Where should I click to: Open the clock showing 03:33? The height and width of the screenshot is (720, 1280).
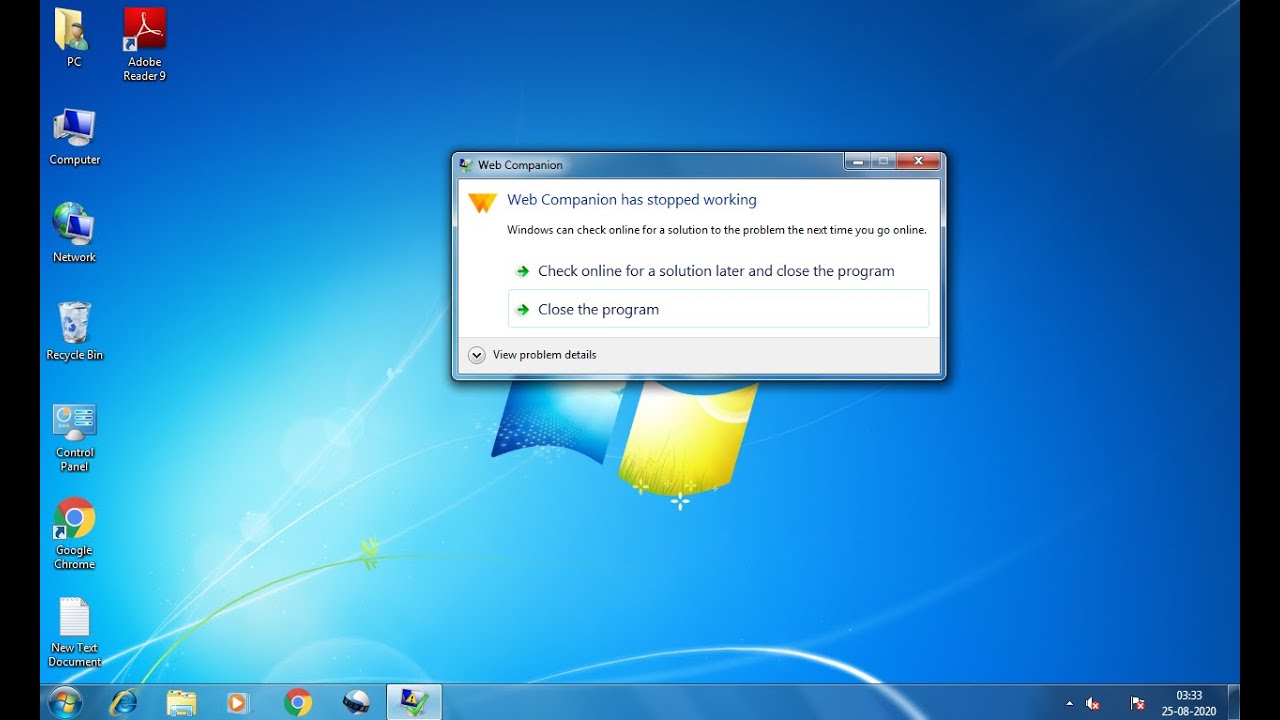pyautogui.click(x=1189, y=703)
